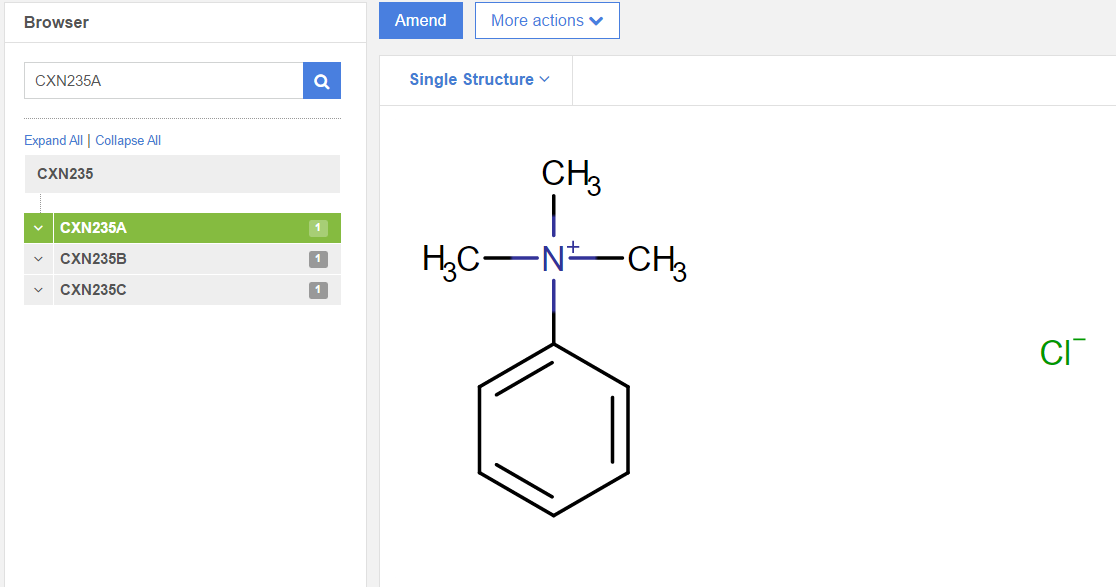Click the count badge on CXN235A
Image resolution: width=1116 pixels, height=587 pixels.
(318, 228)
